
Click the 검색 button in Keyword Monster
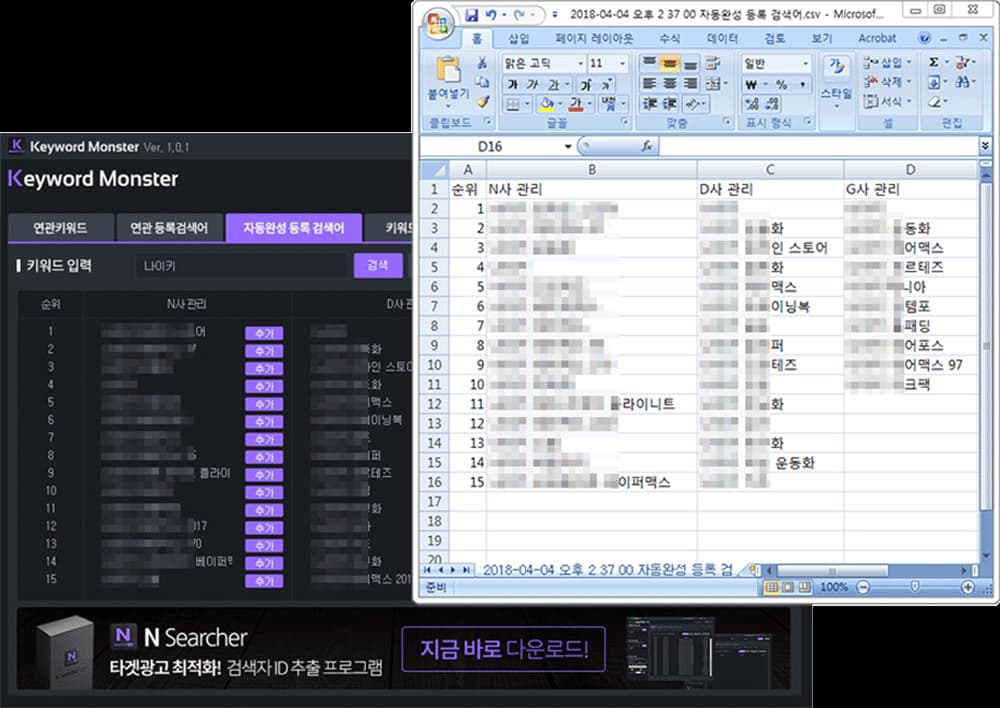[x=378, y=265]
